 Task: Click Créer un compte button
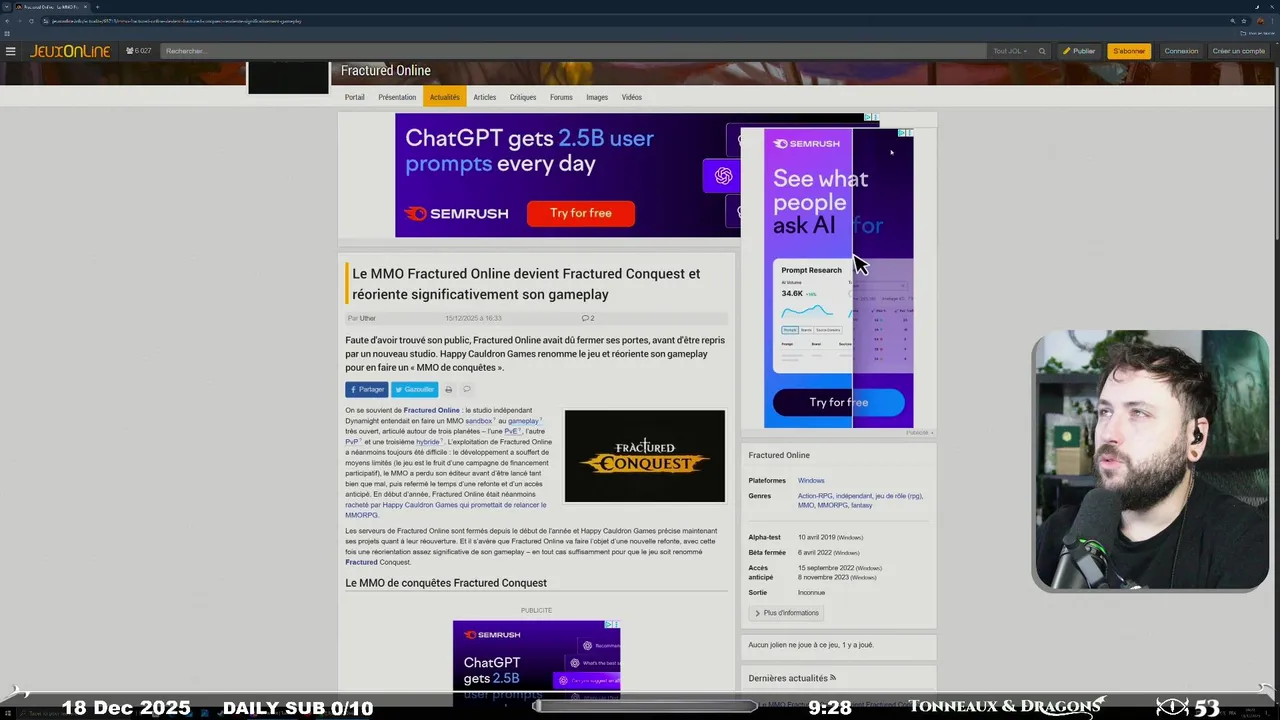(1238, 51)
